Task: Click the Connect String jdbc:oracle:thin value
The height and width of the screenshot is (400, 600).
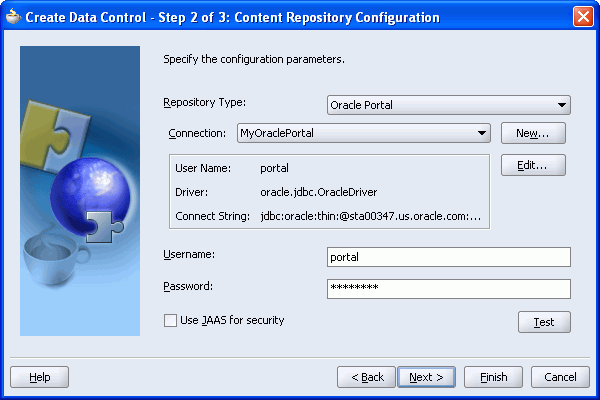Action: coord(370,216)
